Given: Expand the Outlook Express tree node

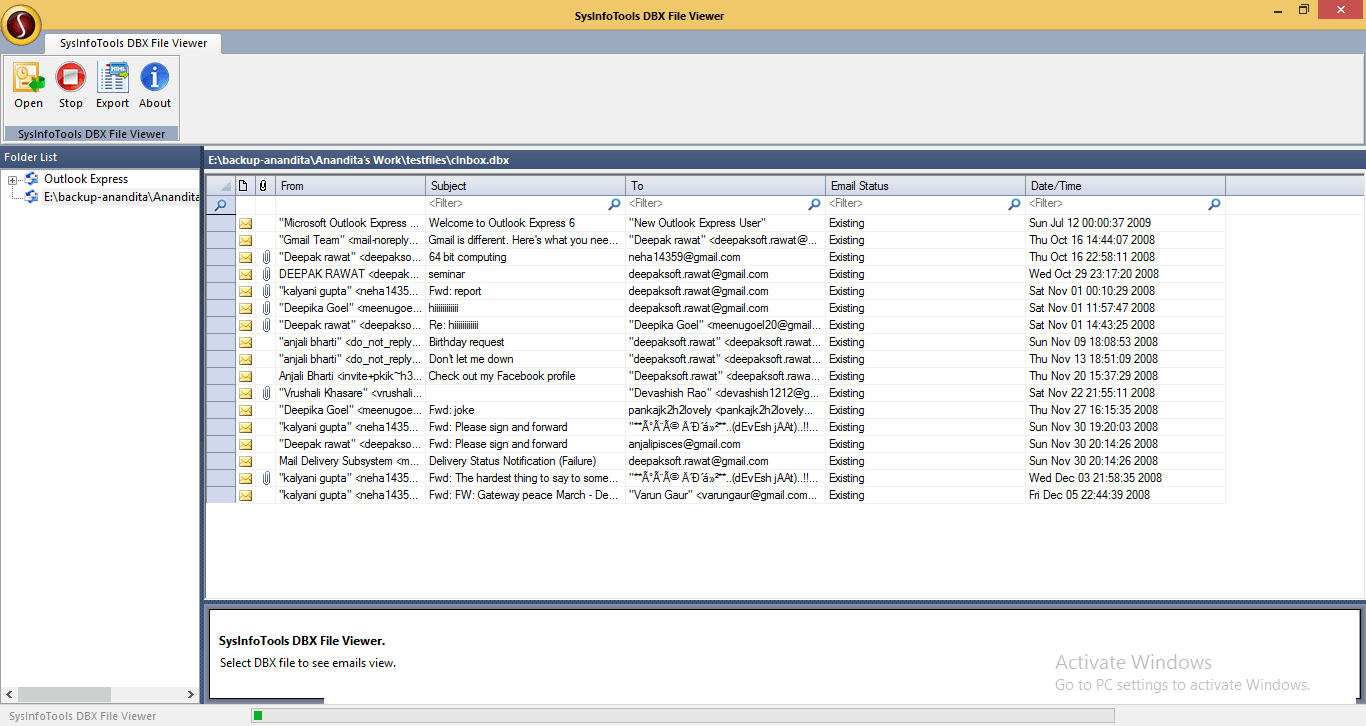Looking at the screenshot, I should [x=13, y=180].
